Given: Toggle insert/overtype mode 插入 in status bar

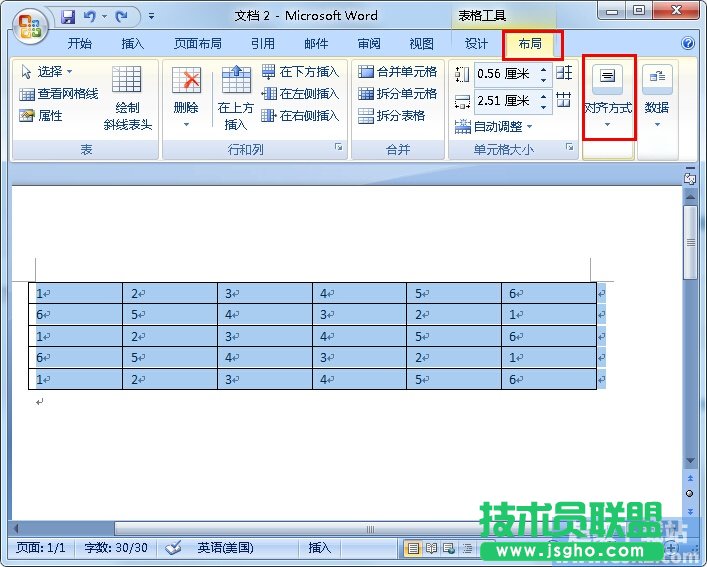Looking at the screenshot, I should click(319, 548).
